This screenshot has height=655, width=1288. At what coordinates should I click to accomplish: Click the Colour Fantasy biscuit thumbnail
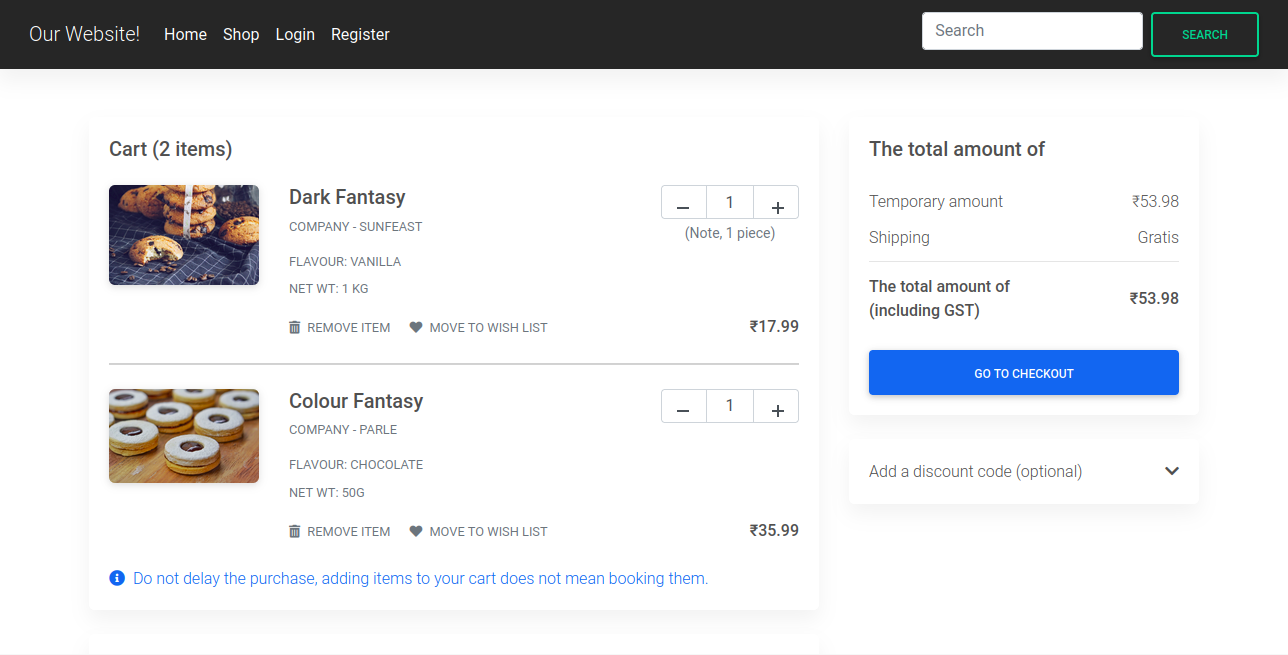pos(184,436)
